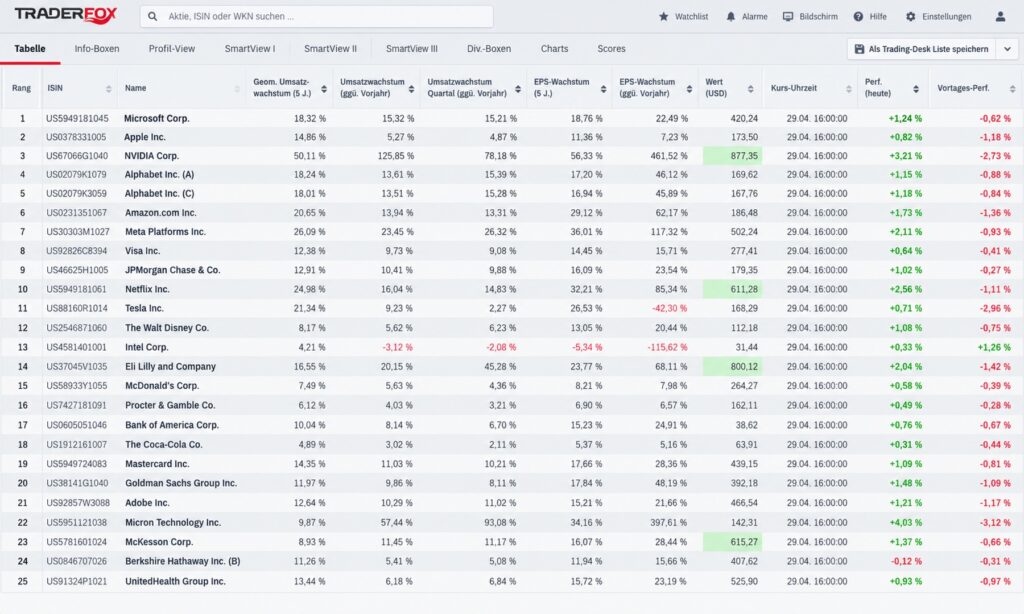Click the Hilfe question mark icon
Viewport: 1024px width, 614px height.
click(x=858, y=16)
